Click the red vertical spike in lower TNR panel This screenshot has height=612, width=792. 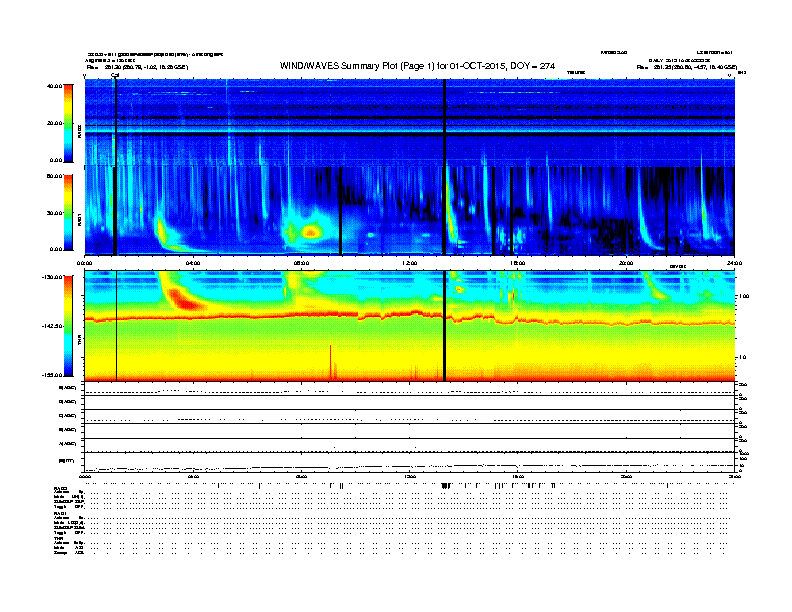pos(331,362)
